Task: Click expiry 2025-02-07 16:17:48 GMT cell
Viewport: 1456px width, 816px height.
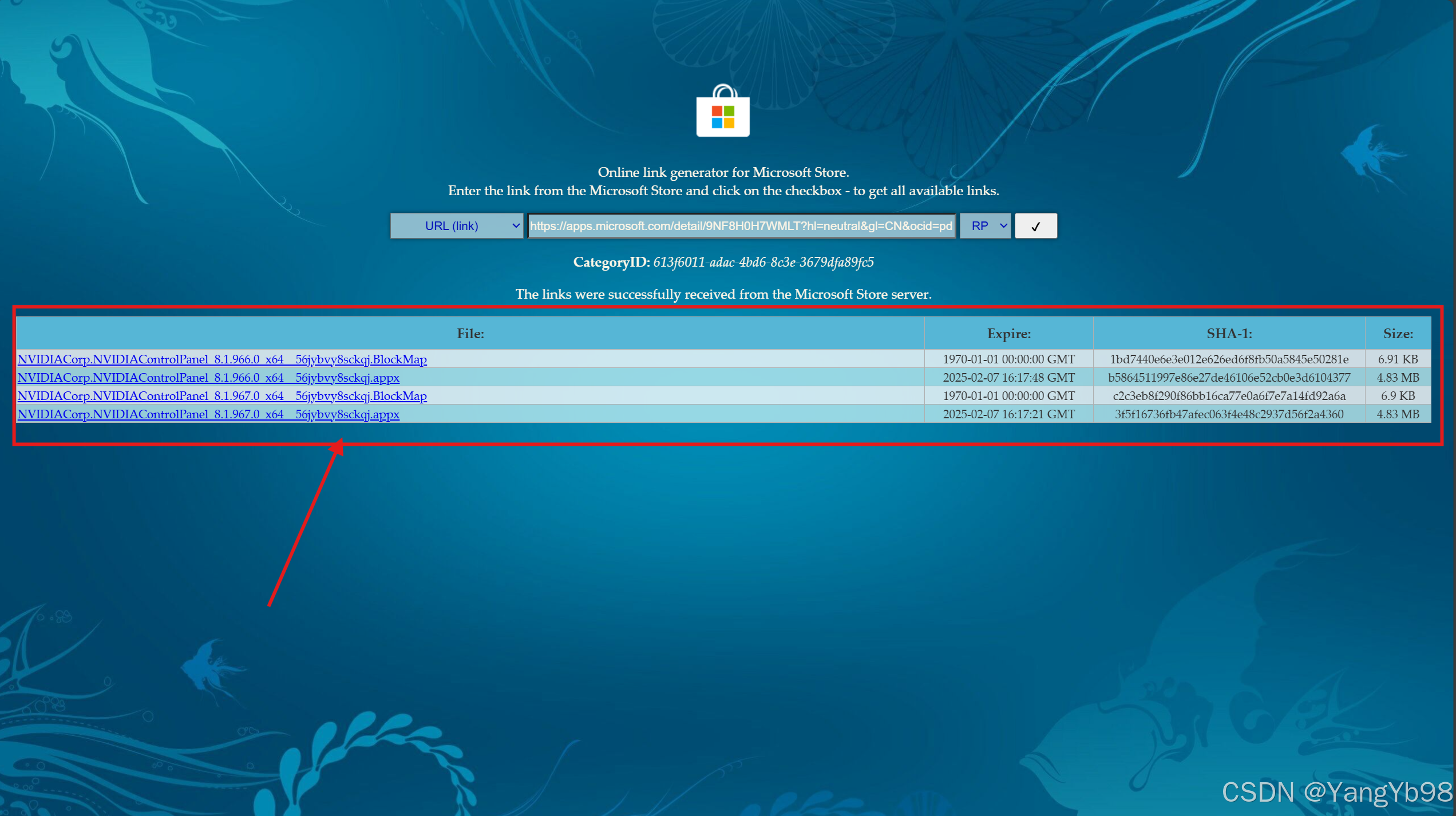Action: [x=1008, y=378]
